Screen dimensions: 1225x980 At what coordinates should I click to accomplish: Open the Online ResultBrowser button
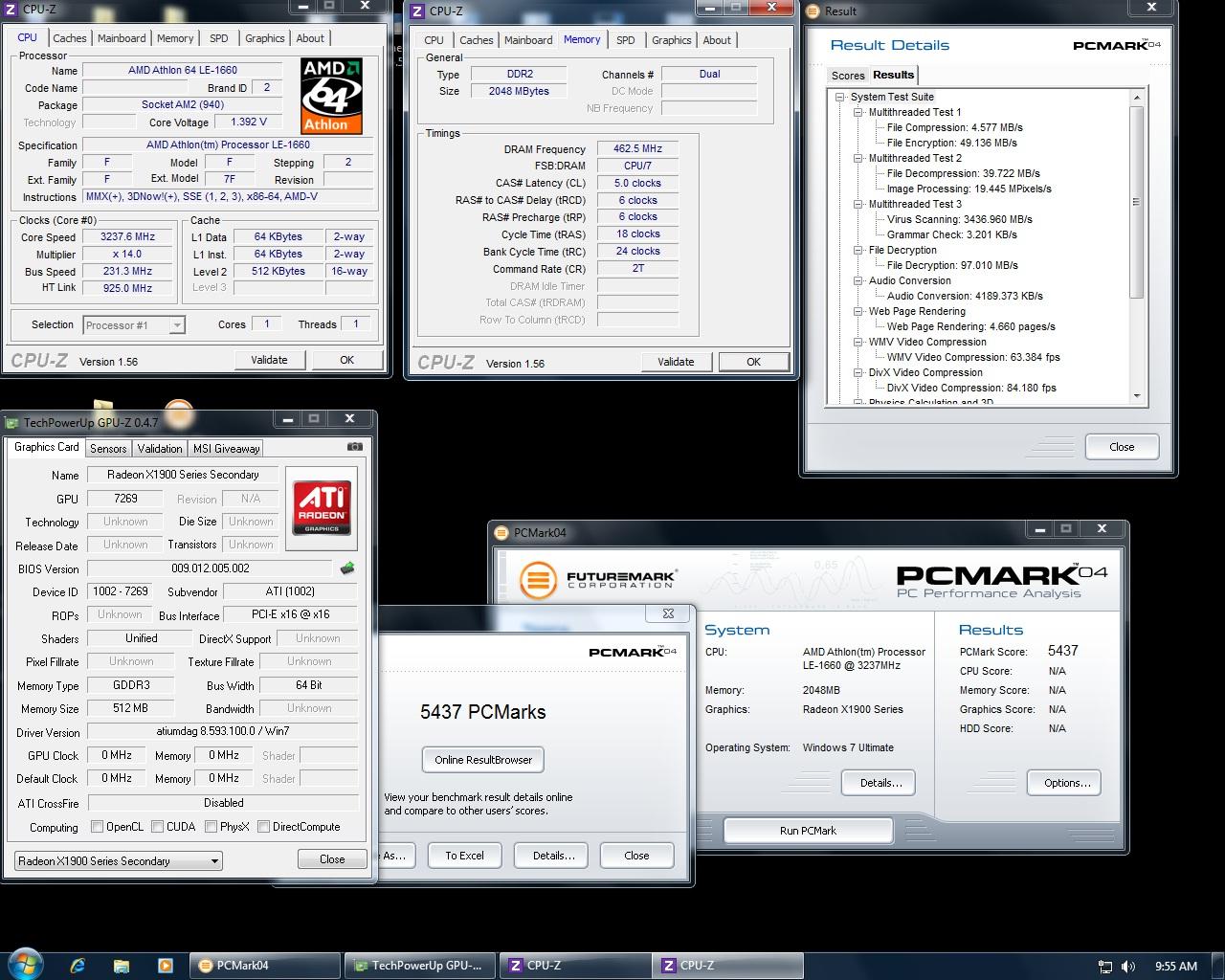pyautogui.click(x=483, y=760)
